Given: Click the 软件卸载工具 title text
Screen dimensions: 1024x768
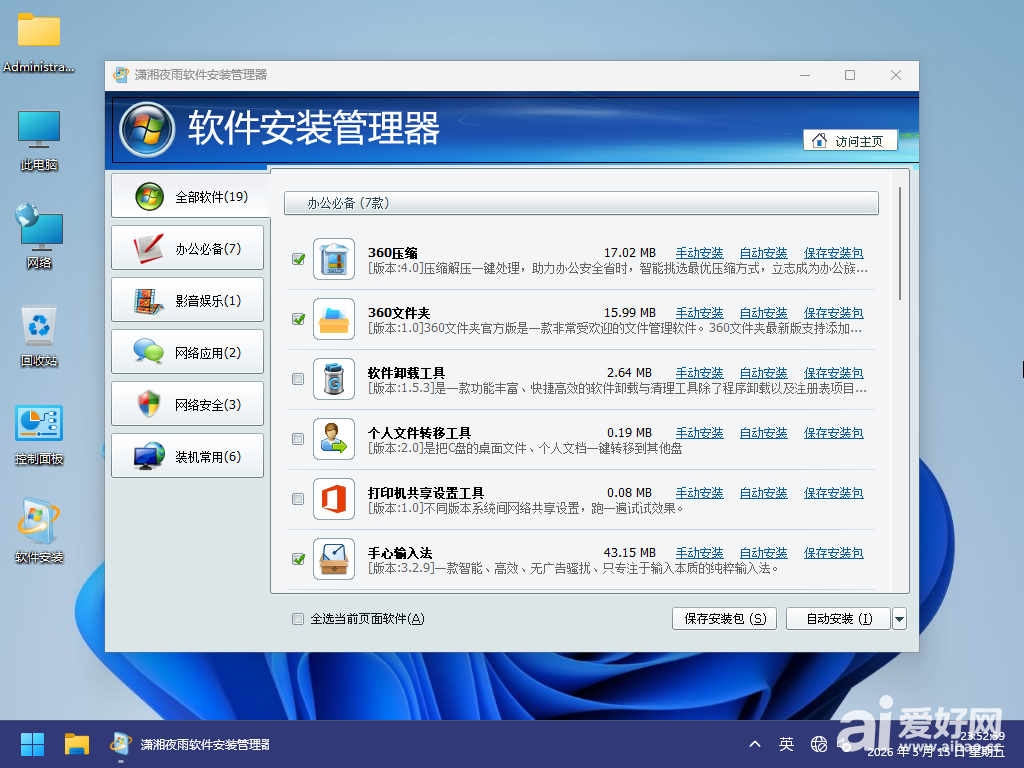Looking at the screenshot, I should [x=406, y=374].
